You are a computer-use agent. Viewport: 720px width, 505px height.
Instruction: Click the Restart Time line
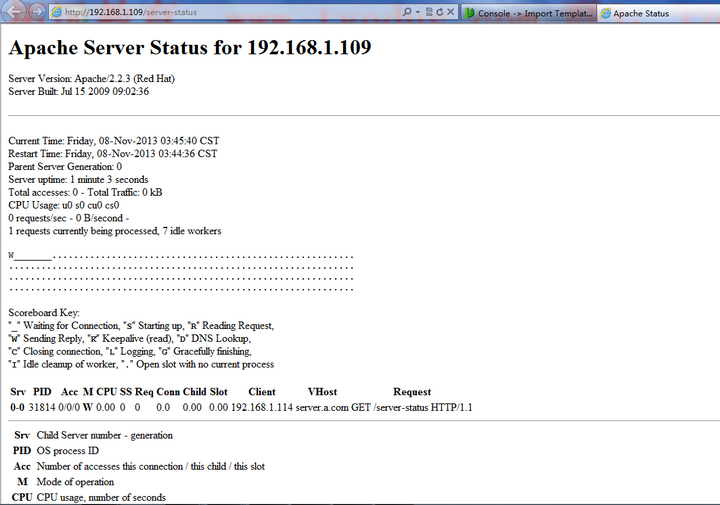(112, 154)
